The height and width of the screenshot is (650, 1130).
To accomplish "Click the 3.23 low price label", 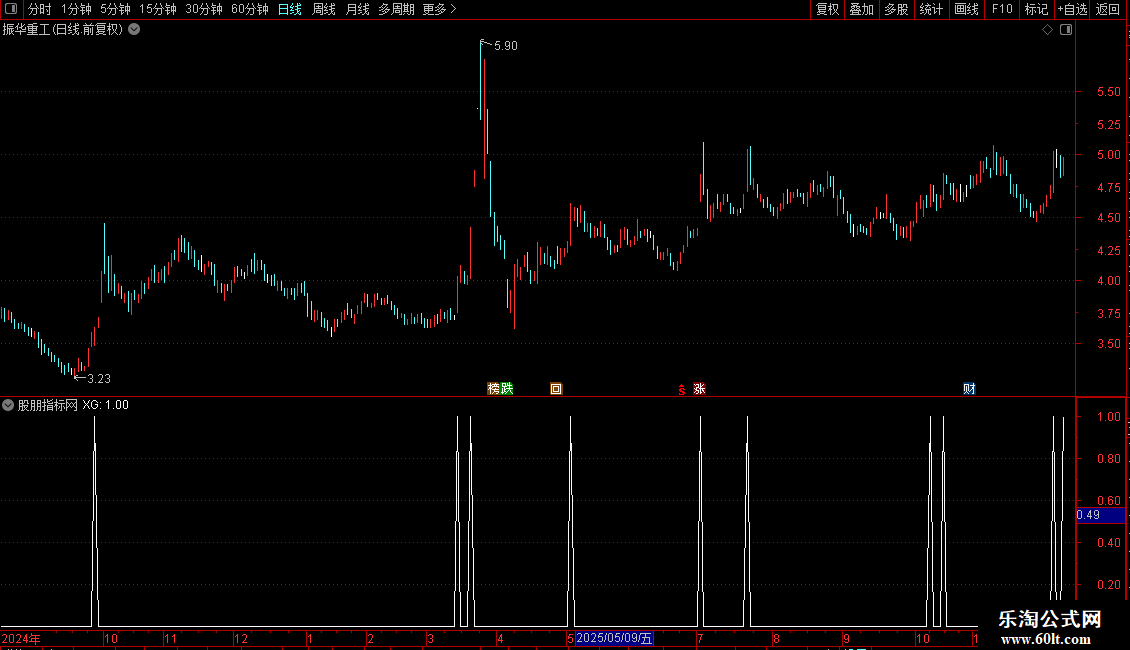I will click(99, 379).
